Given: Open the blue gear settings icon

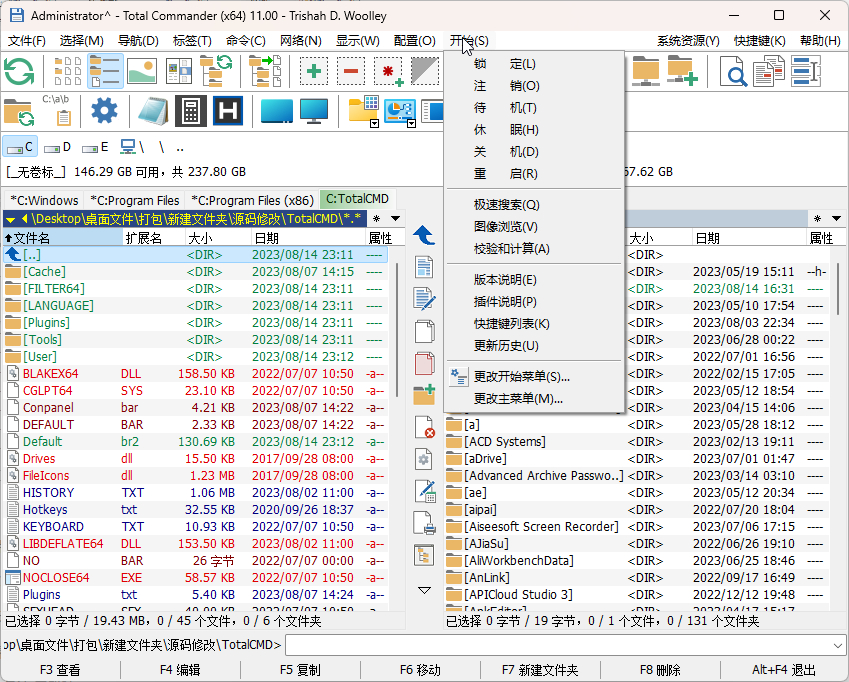Looking at the screenshot, I should tap(104, 110).
